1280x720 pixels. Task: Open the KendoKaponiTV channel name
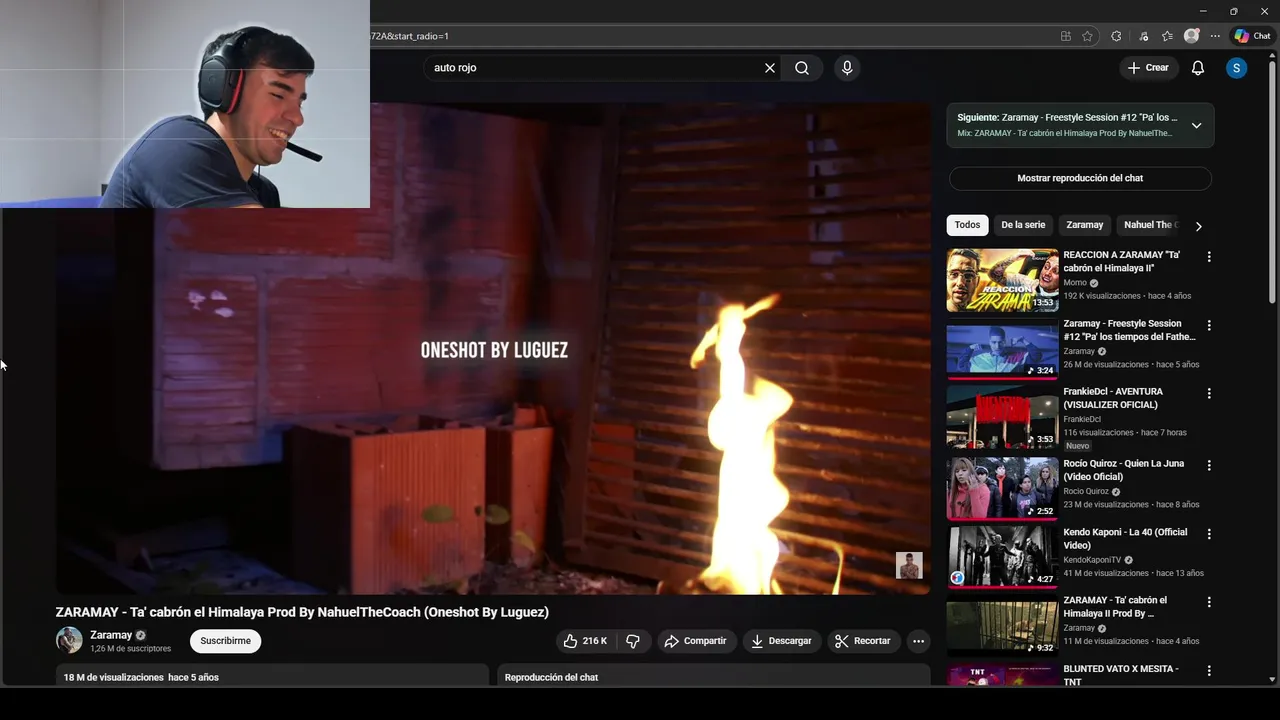[x=1092, y=560]
